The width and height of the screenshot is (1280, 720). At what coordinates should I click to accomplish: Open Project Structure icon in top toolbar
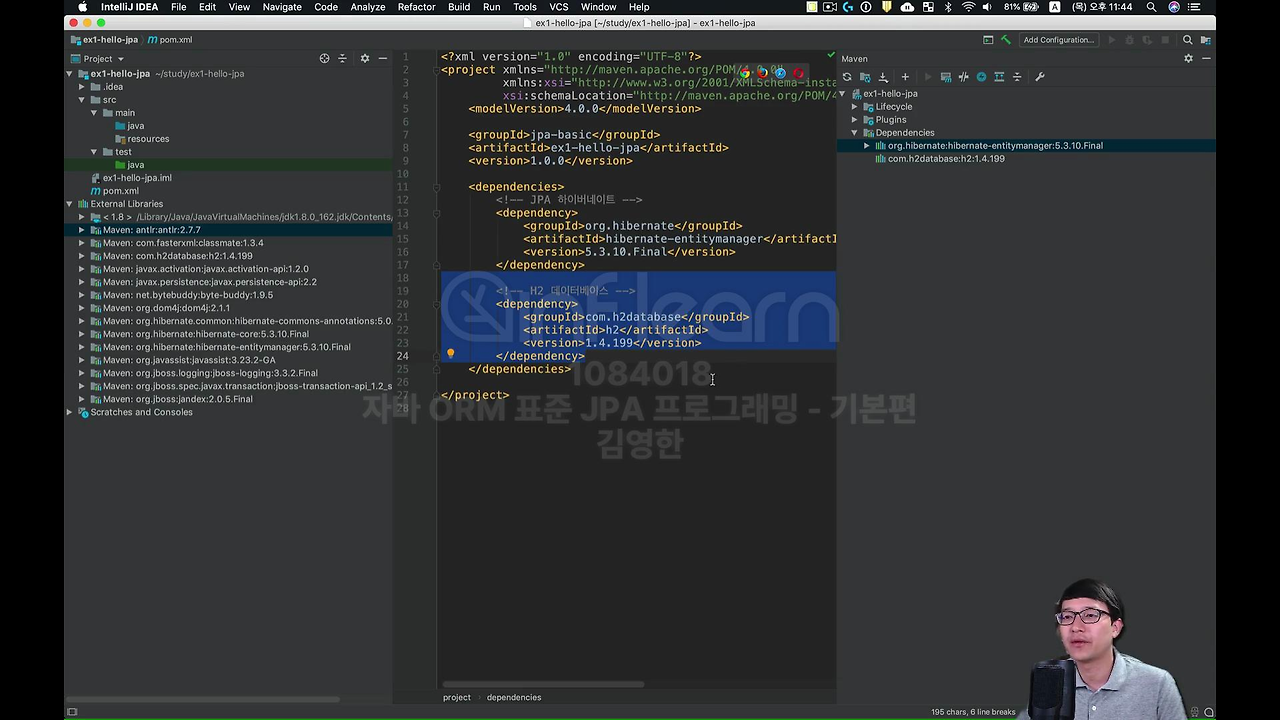pyautogui.click(x=1206, y=40)
